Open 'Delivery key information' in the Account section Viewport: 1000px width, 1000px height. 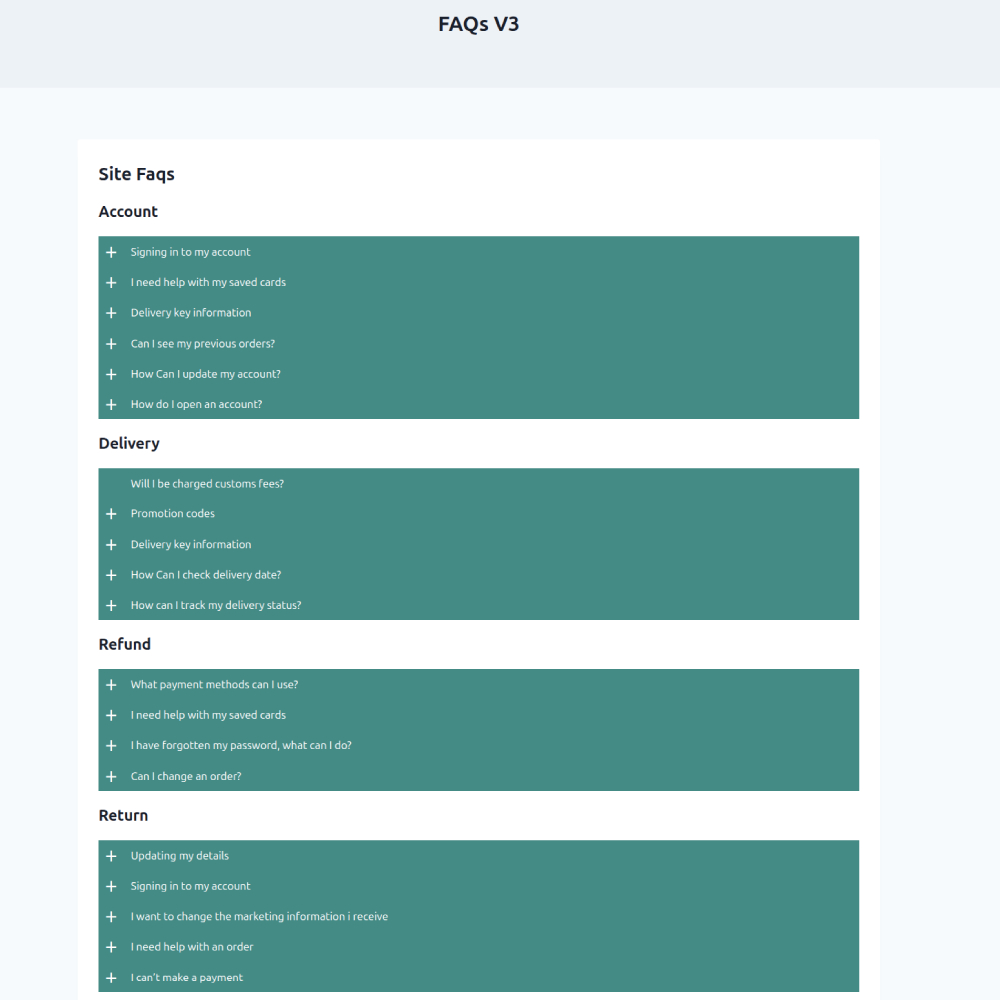point(190,313)
